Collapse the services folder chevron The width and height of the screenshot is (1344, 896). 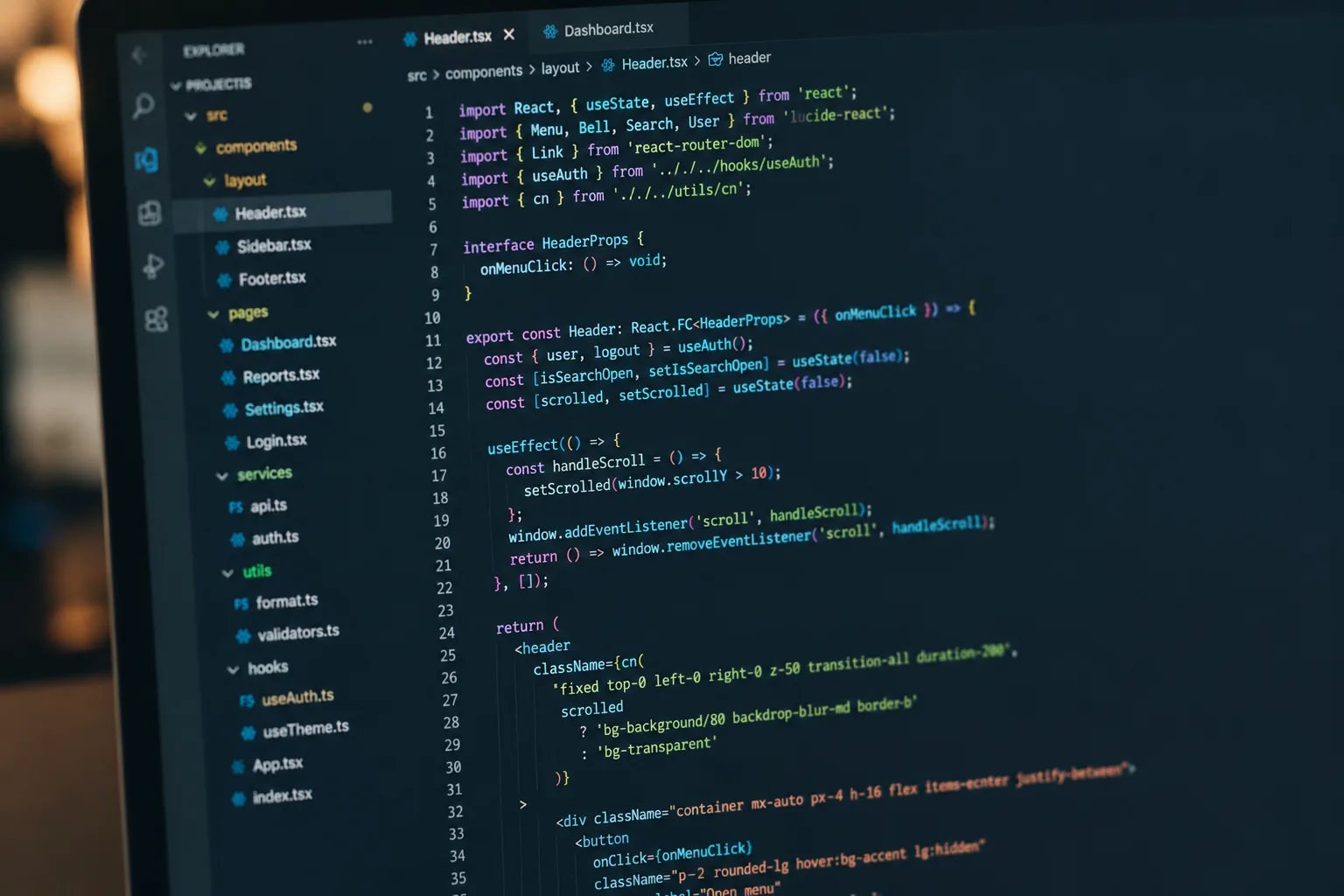(x=221, y=476)
